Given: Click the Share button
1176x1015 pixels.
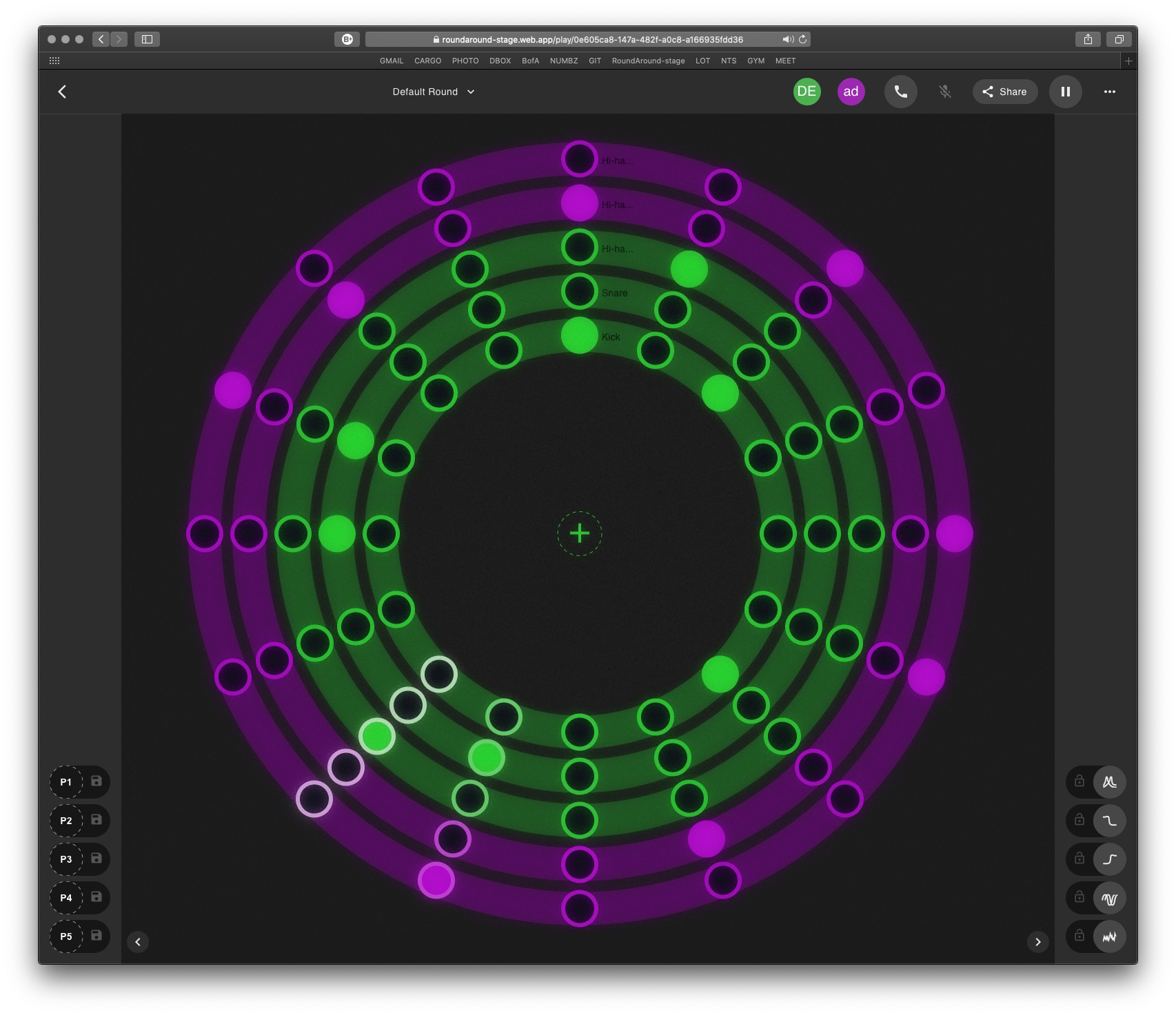Looking at the screenshot, I should click(1004, 92).
